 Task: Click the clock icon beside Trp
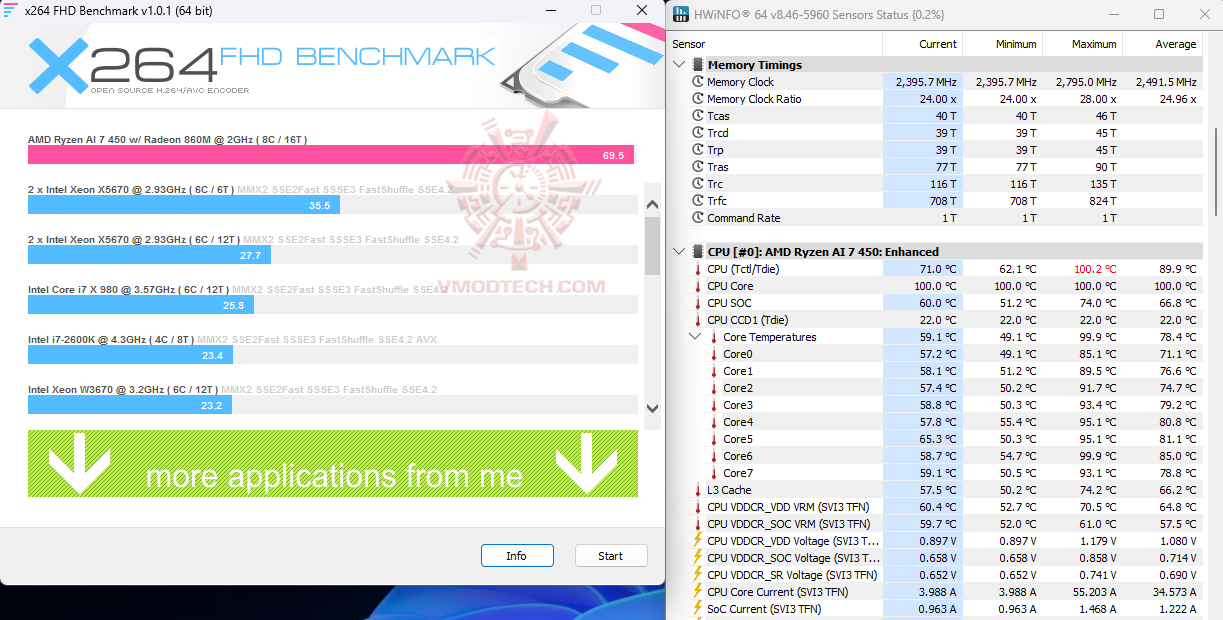[x=698, y=150]
